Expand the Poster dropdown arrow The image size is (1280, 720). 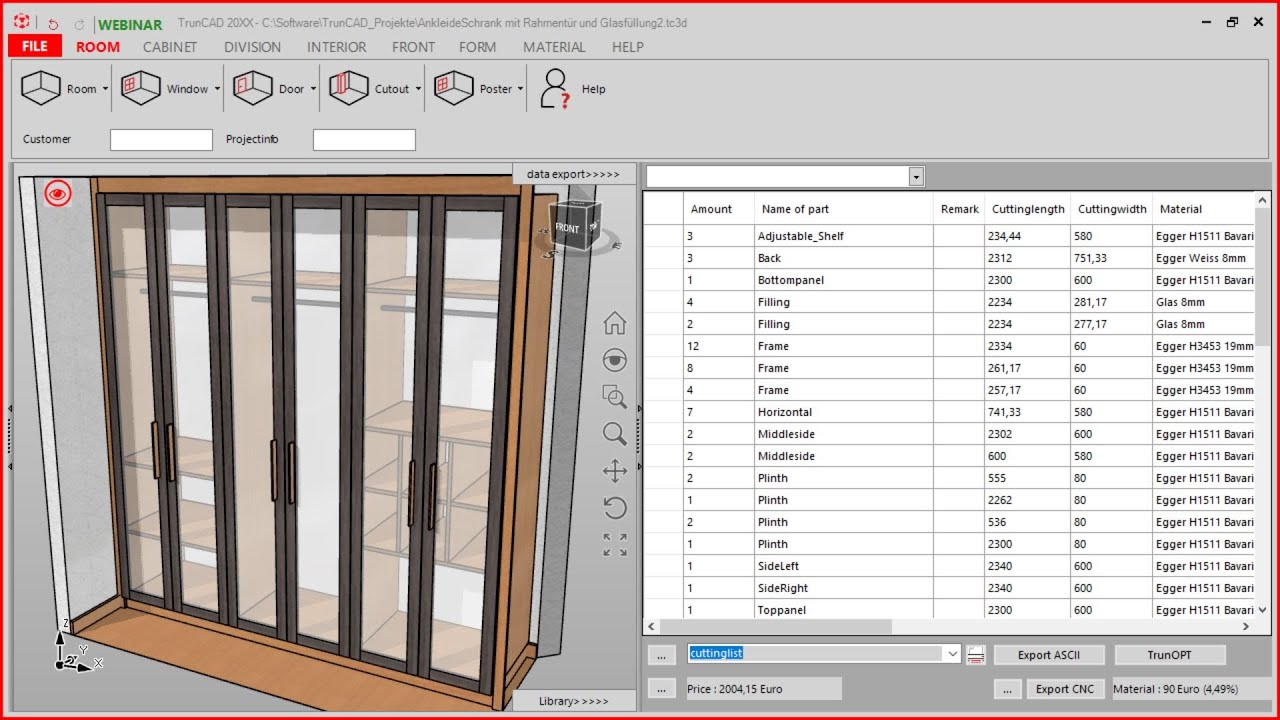pyautogui.click(x=521, y=89)
